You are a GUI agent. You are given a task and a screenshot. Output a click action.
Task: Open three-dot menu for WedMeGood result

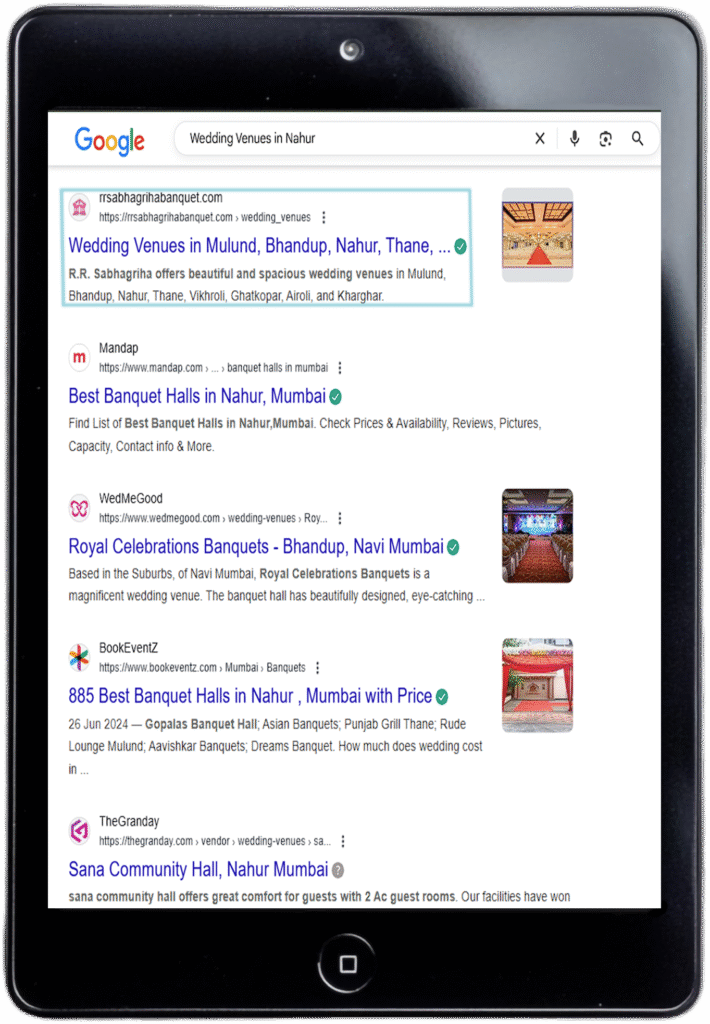click(x=340, y=518)
